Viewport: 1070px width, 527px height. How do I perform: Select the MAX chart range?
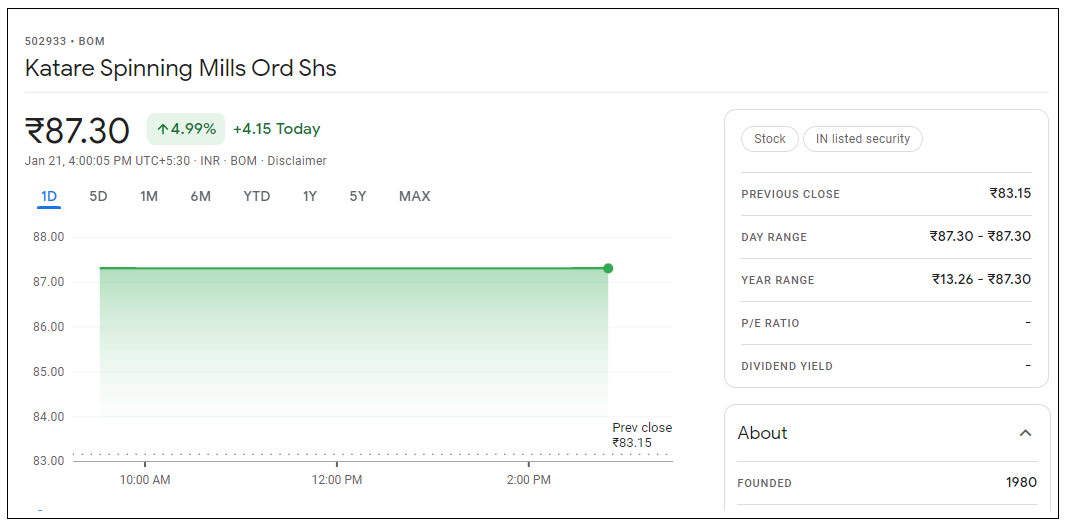[414, 197]
